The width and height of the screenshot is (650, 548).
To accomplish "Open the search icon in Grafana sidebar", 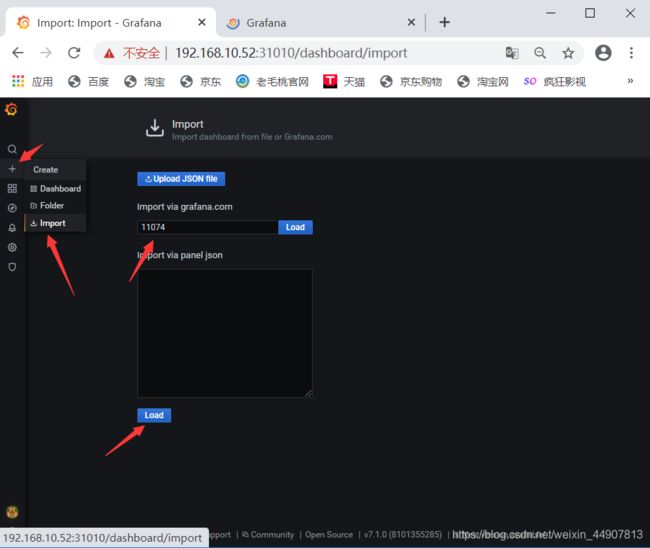I will click(12, 149).
